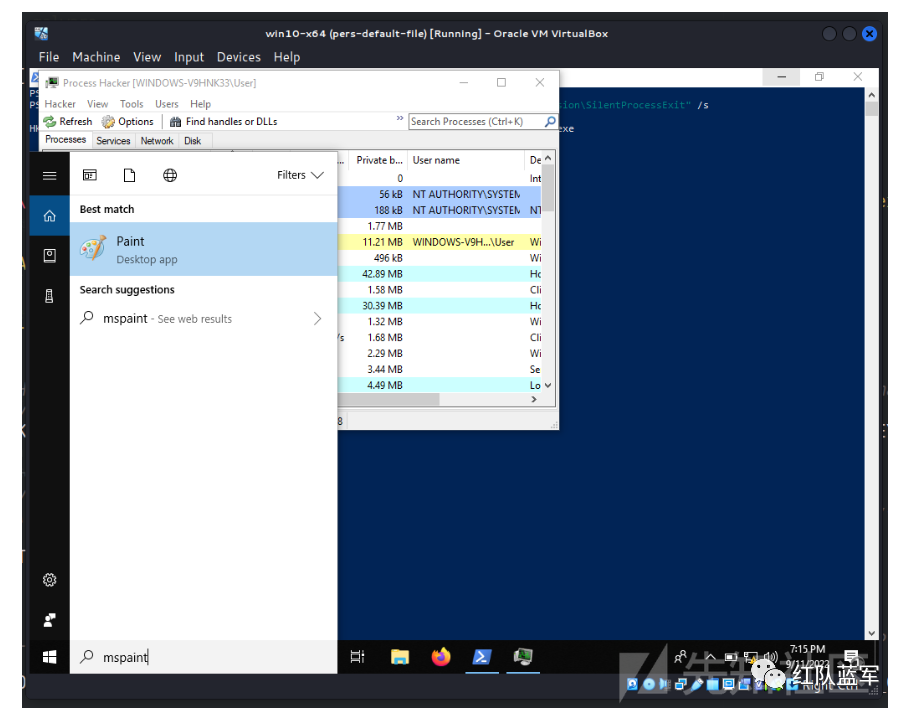Click the volume icon in system tray

(x=770, y=657)
